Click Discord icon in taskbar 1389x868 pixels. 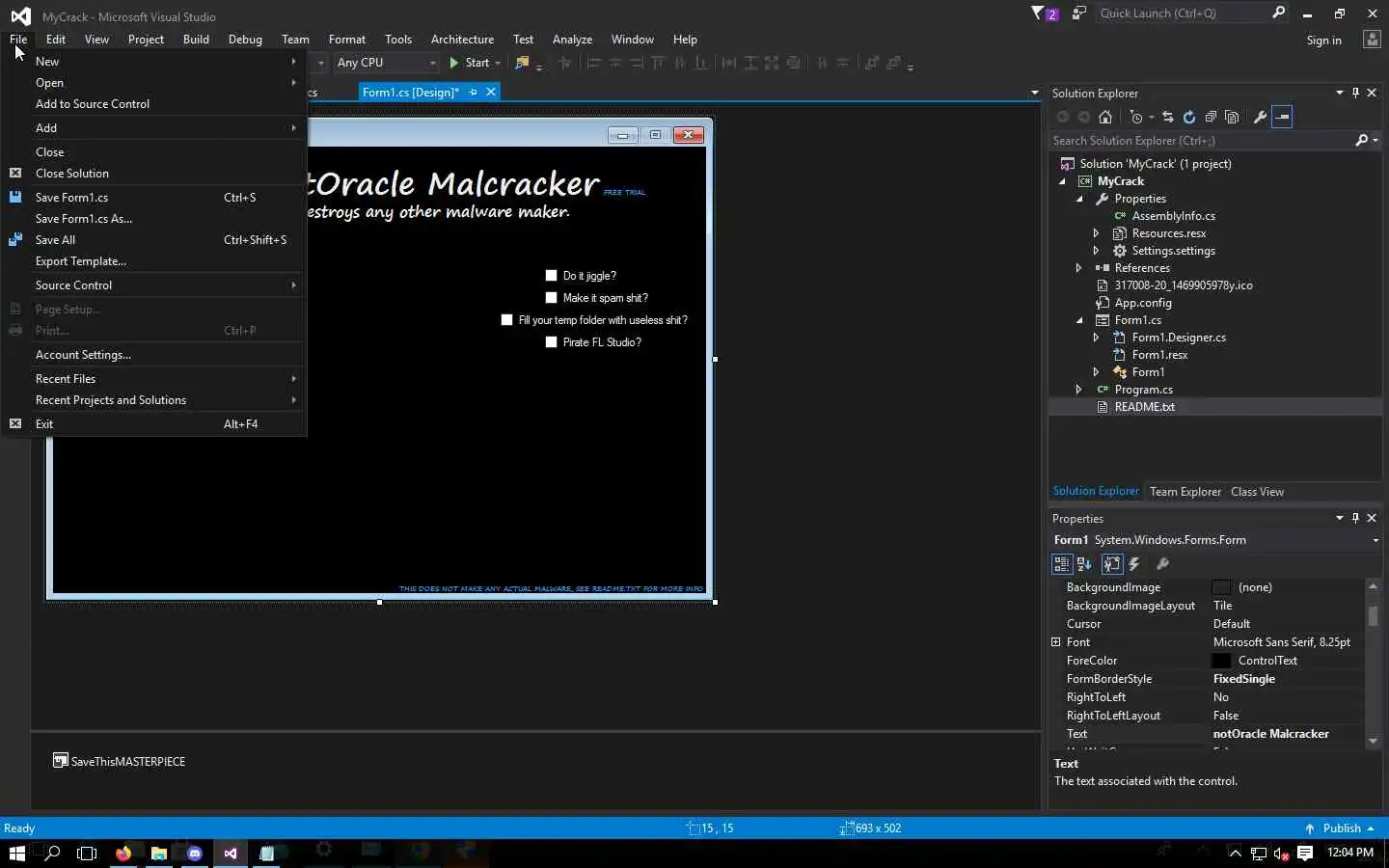pyautogui.click(x=195, y=853)
